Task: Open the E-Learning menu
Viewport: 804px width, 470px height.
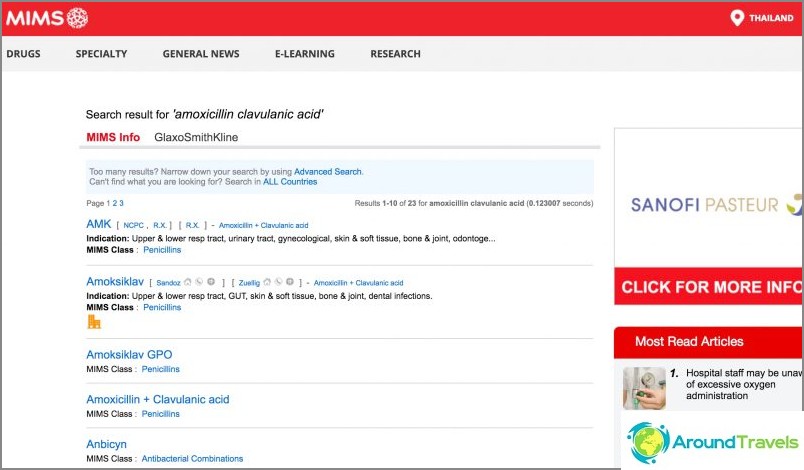Action: (305, 54)
